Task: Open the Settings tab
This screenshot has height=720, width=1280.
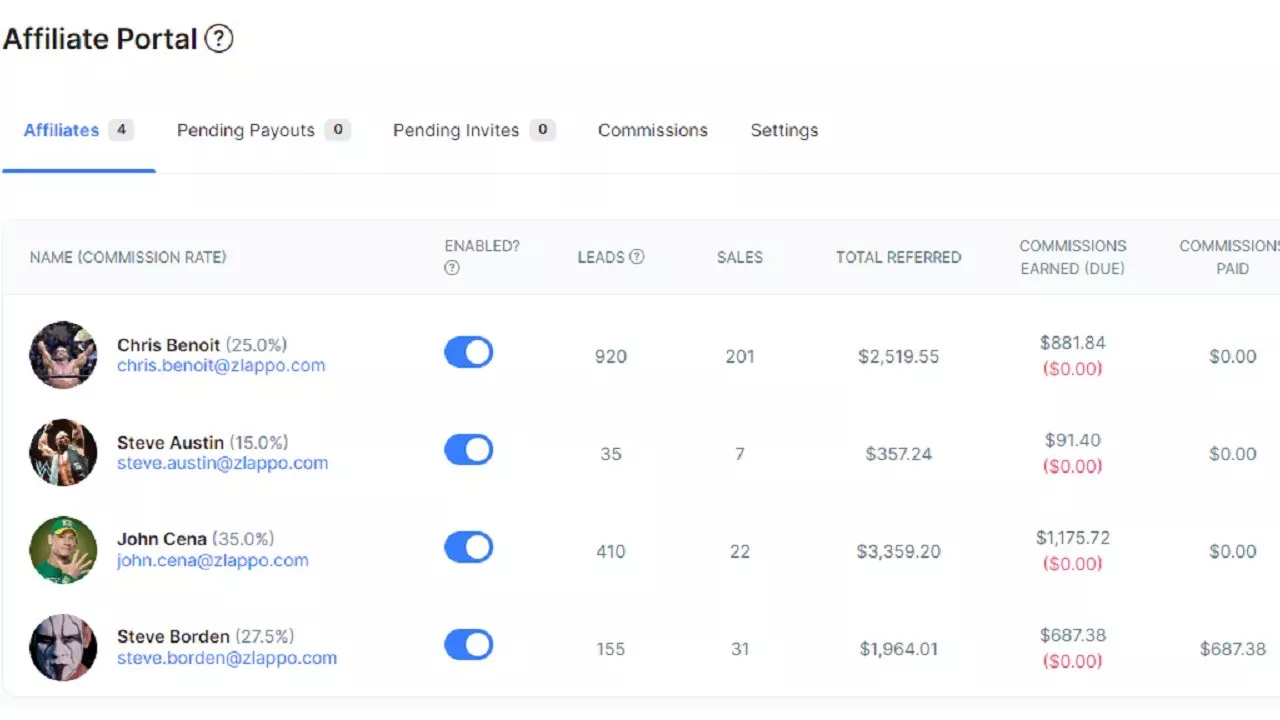Action: 784,130
